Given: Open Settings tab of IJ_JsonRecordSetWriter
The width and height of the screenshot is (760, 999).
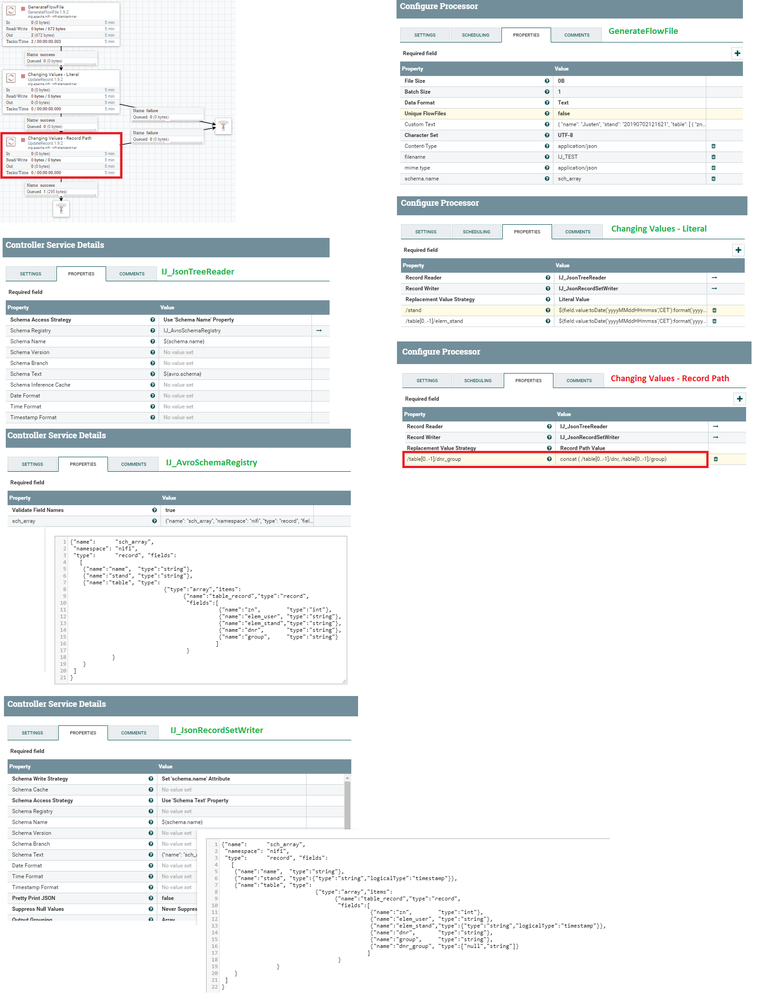Looking at the screenshot, I should pos(32,733).
